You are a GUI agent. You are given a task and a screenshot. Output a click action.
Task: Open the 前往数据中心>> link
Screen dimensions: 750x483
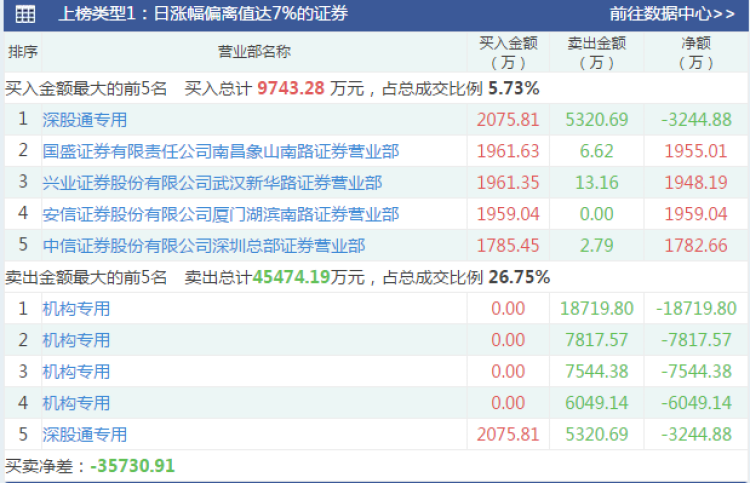[x=672, y=14]
